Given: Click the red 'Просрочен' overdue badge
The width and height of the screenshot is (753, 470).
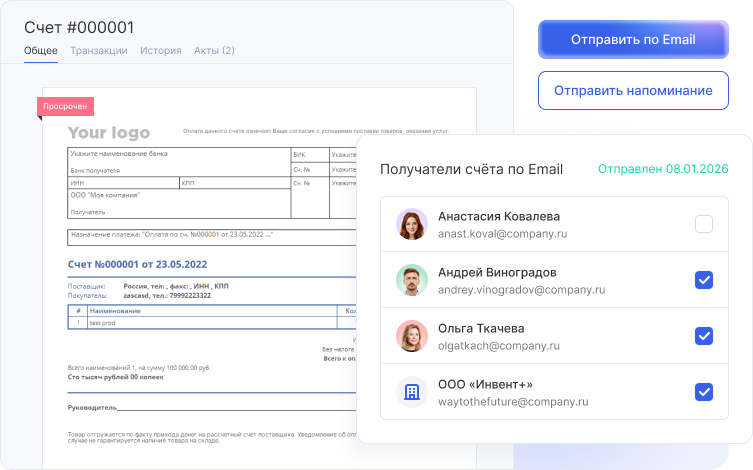Looking at the screenshot, I should tap(66, 106).
